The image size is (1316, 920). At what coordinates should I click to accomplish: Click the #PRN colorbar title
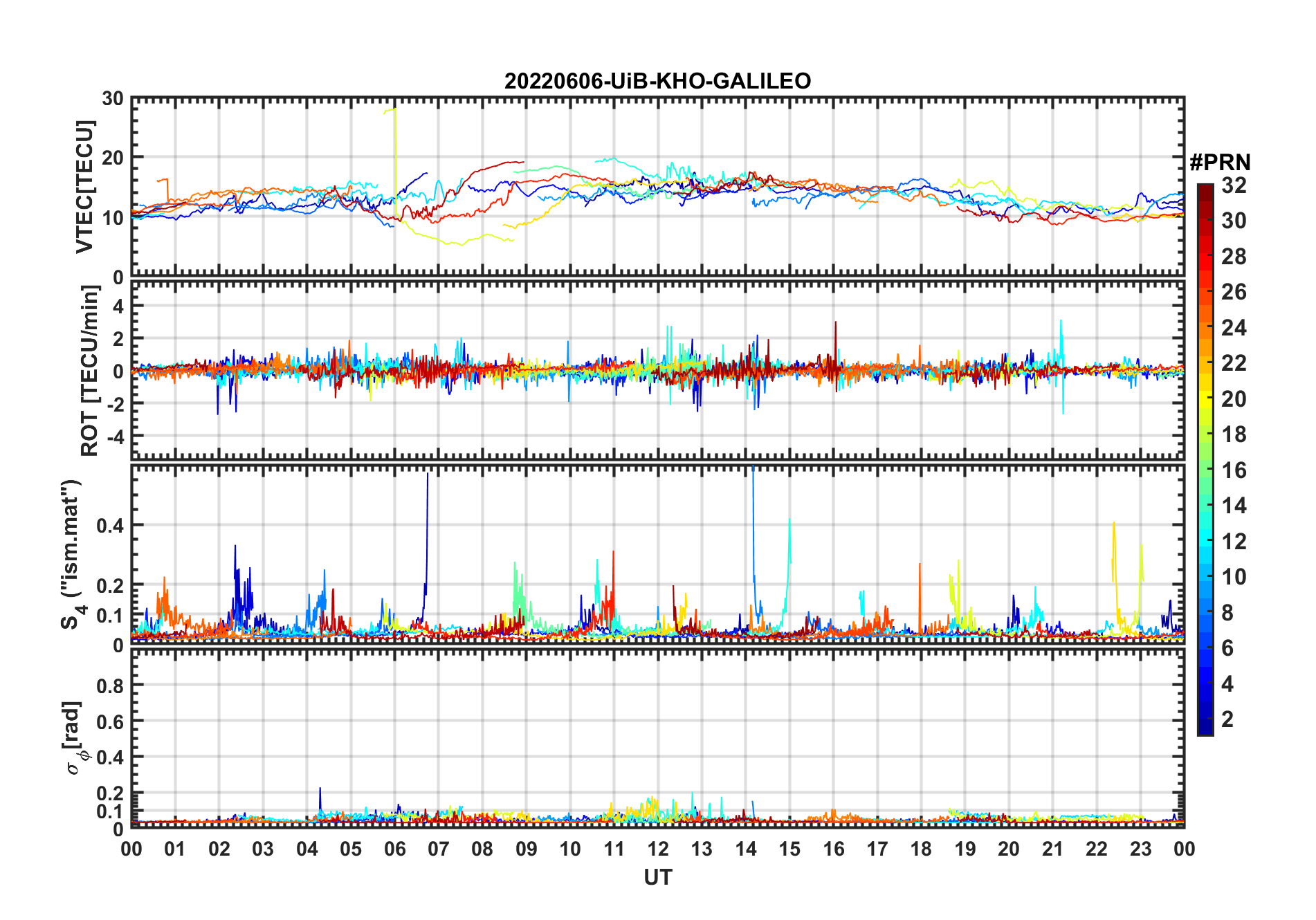coord(1220,163)
